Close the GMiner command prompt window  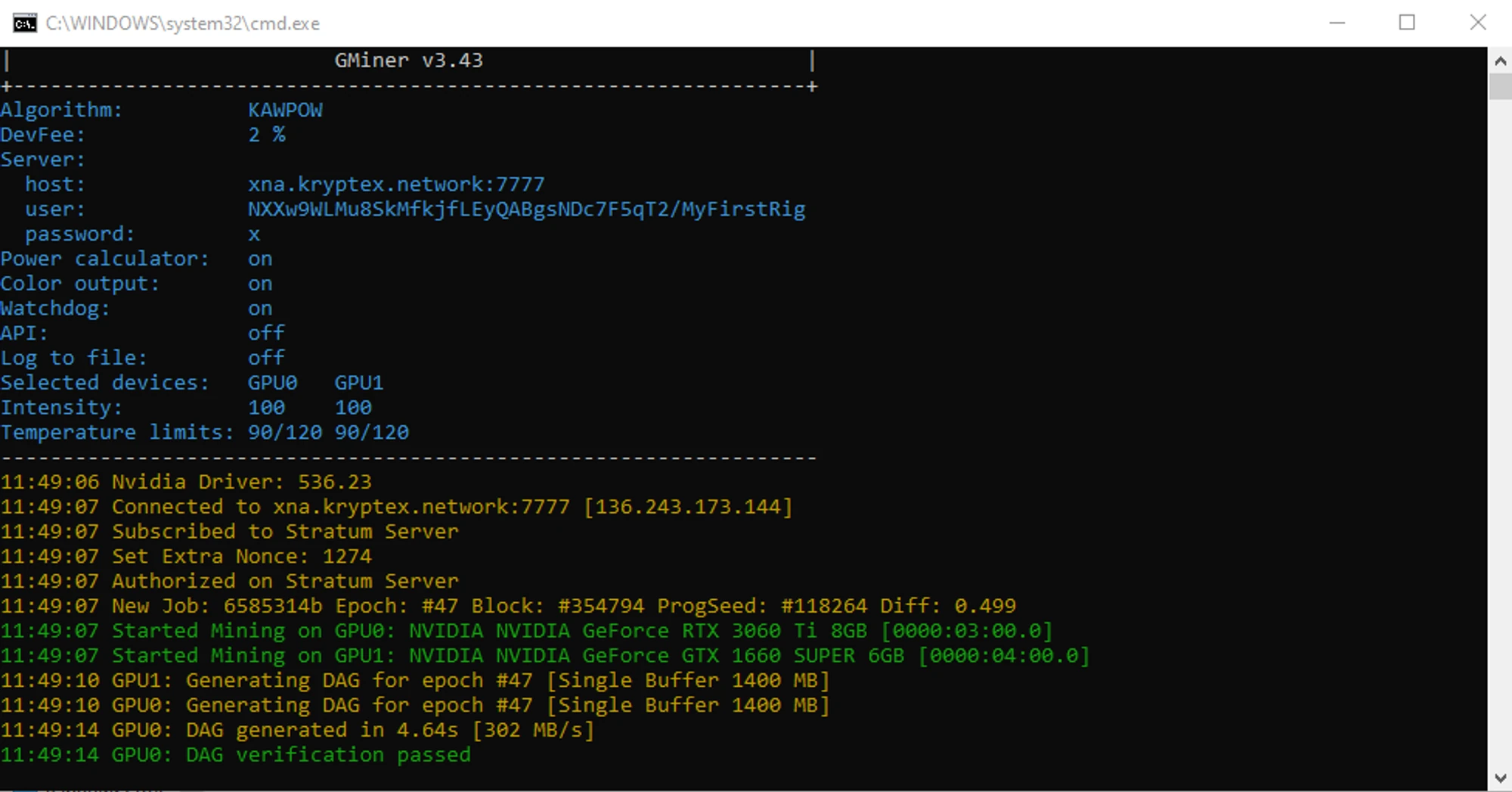1477,23
